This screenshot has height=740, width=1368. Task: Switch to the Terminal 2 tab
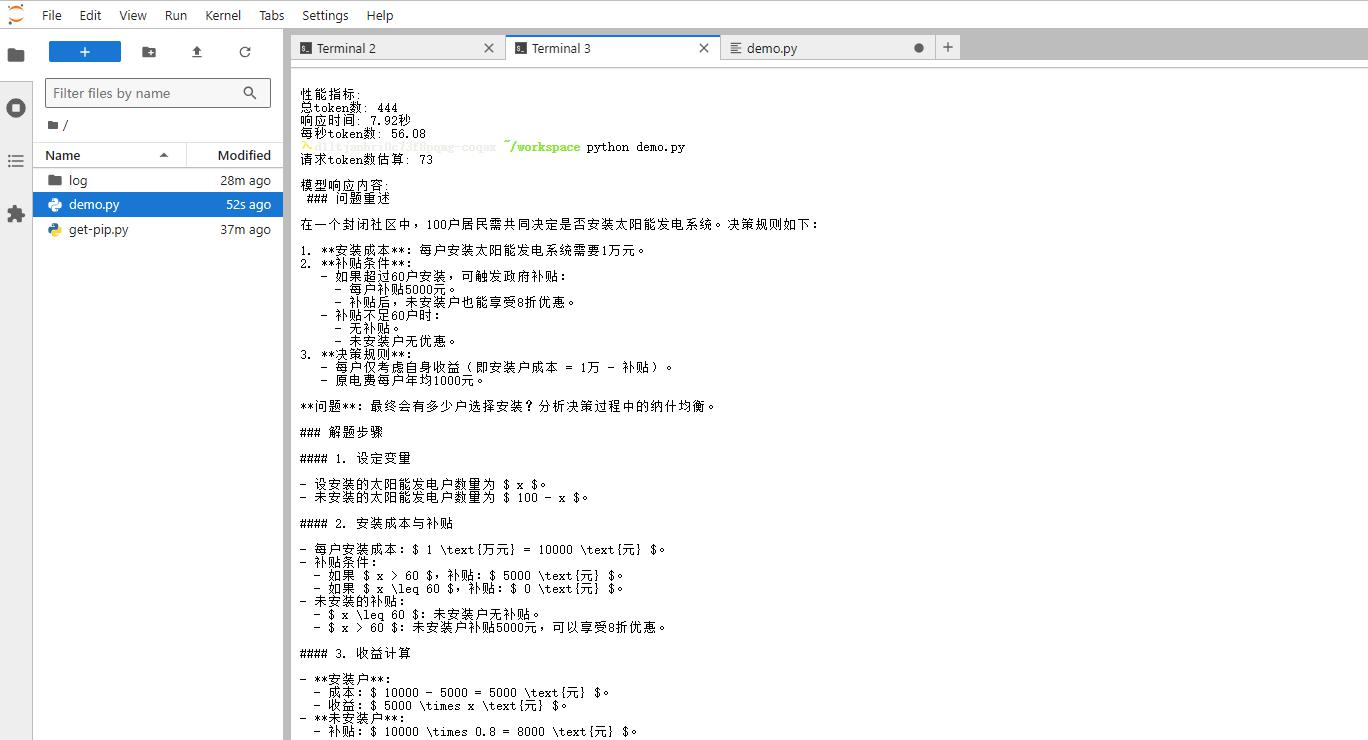pos(346,48)
